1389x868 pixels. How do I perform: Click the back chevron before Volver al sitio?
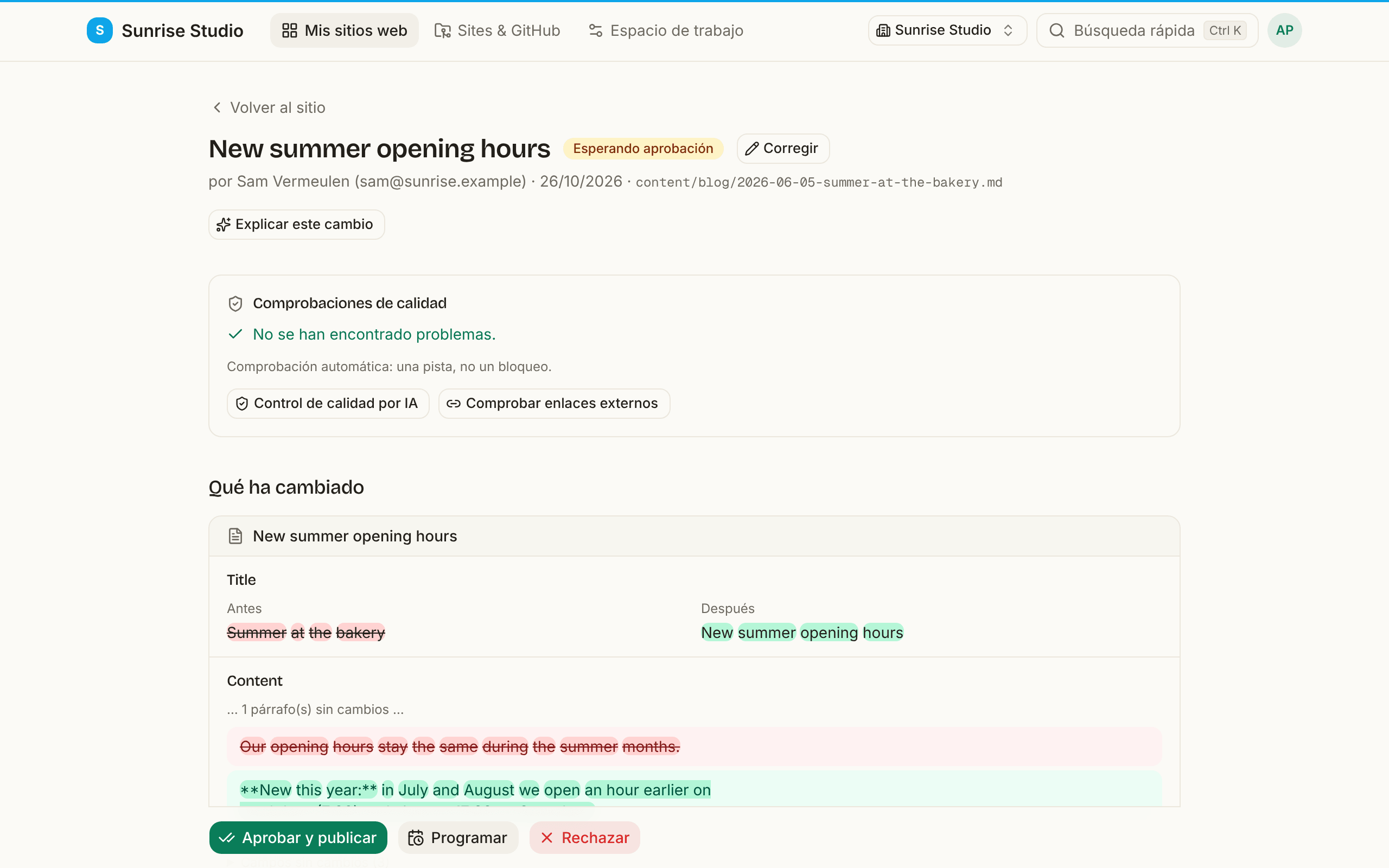click(x=217, y=107)
